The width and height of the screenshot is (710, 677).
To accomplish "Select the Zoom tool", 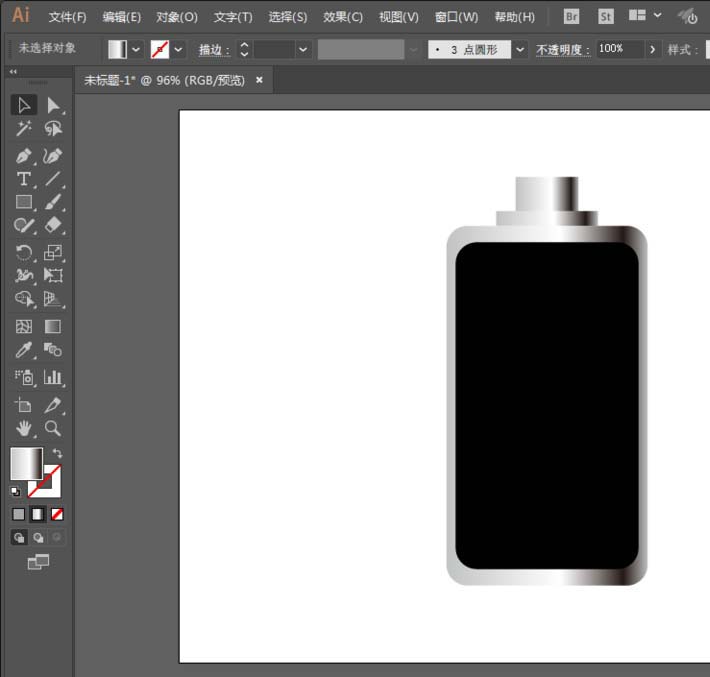I will (53, 428).
